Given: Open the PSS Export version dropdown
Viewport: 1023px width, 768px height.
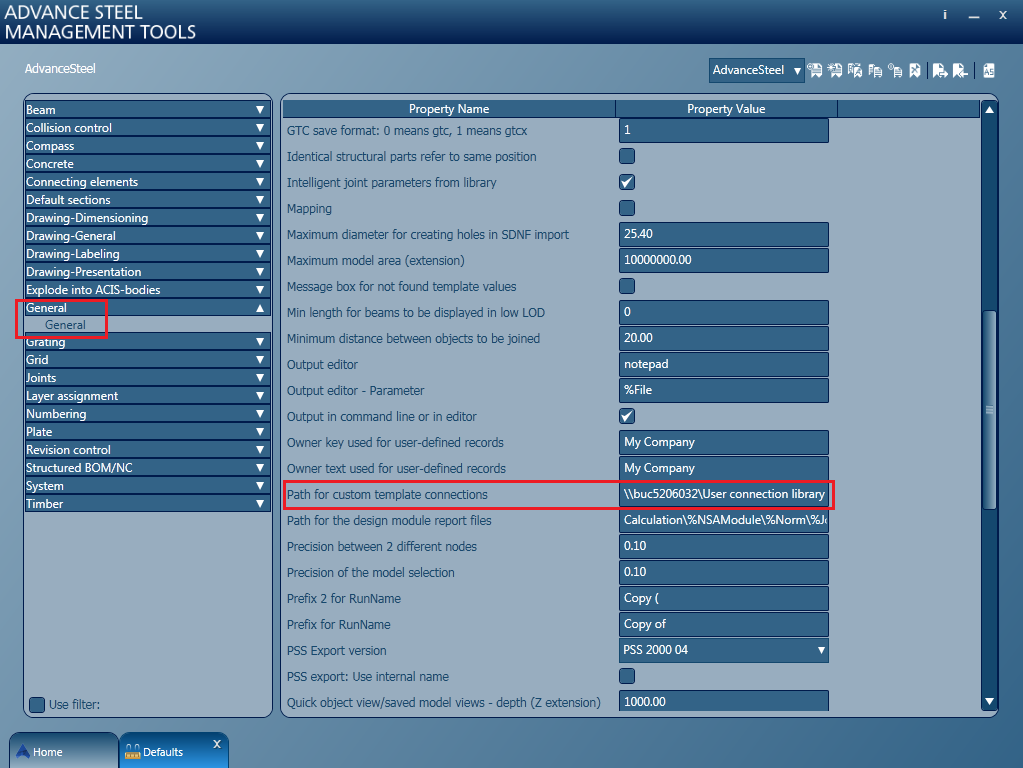Looking at the screenshot, I should click(724, 651).
